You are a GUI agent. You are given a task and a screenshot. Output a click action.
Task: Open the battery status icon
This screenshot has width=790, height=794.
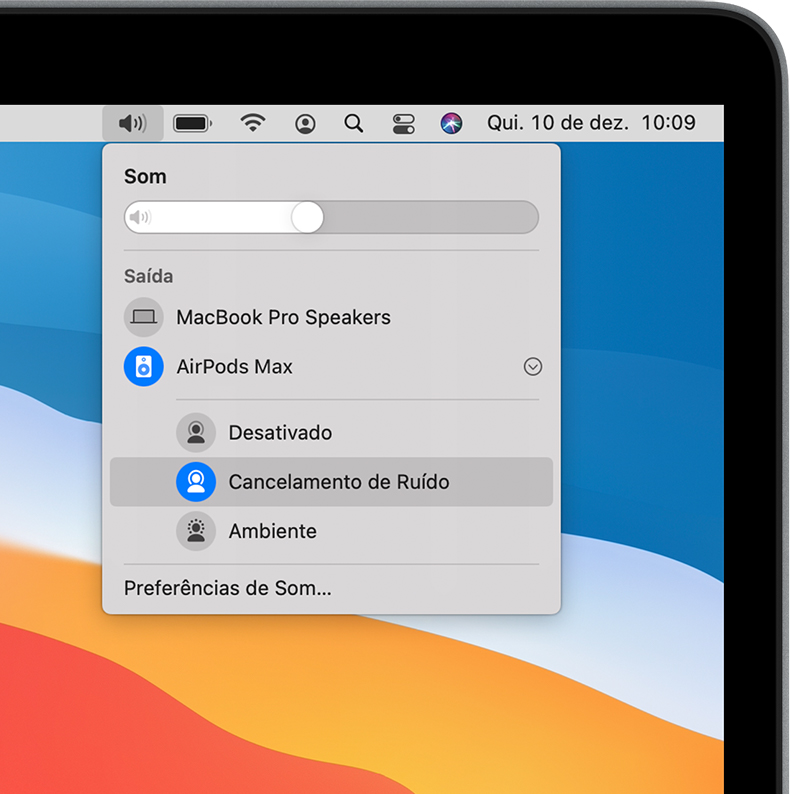pyautogui.click(x=192, y=123)
